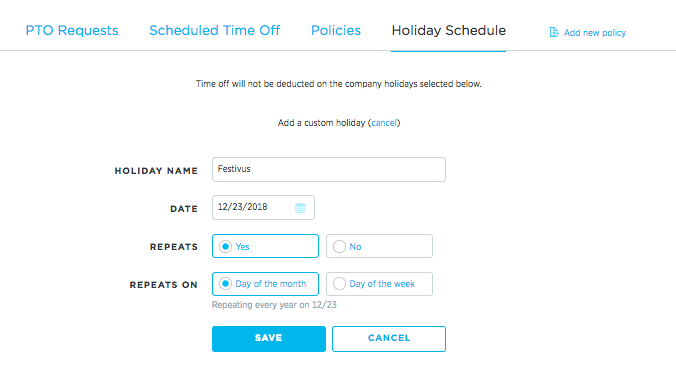Click the No option box label
The height and width of the screenshot is (371, 676).
355,246
